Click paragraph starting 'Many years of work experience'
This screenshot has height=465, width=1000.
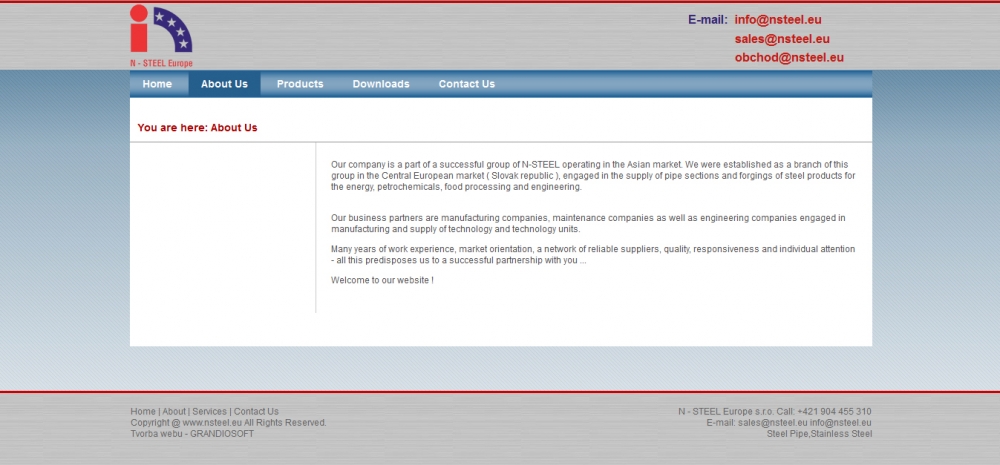tap(593, 255)
